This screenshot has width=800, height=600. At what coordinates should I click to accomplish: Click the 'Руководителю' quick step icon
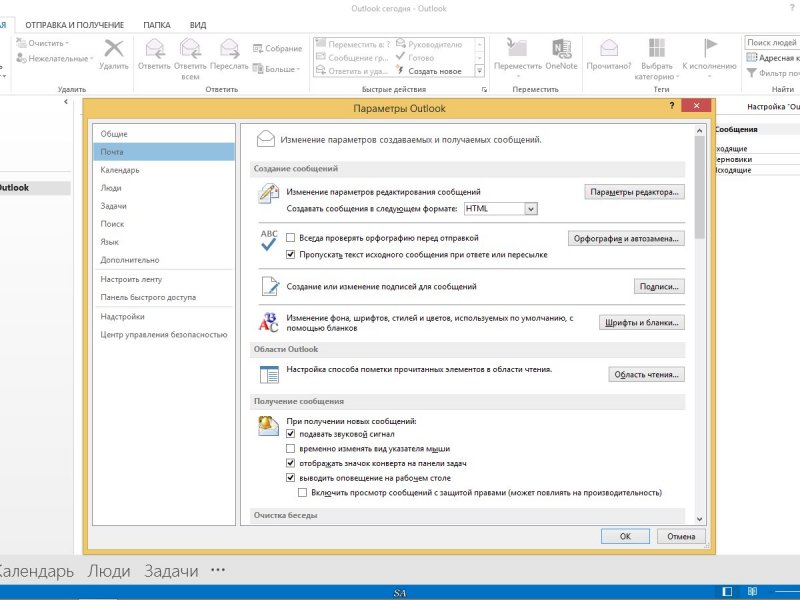[401, 44]
